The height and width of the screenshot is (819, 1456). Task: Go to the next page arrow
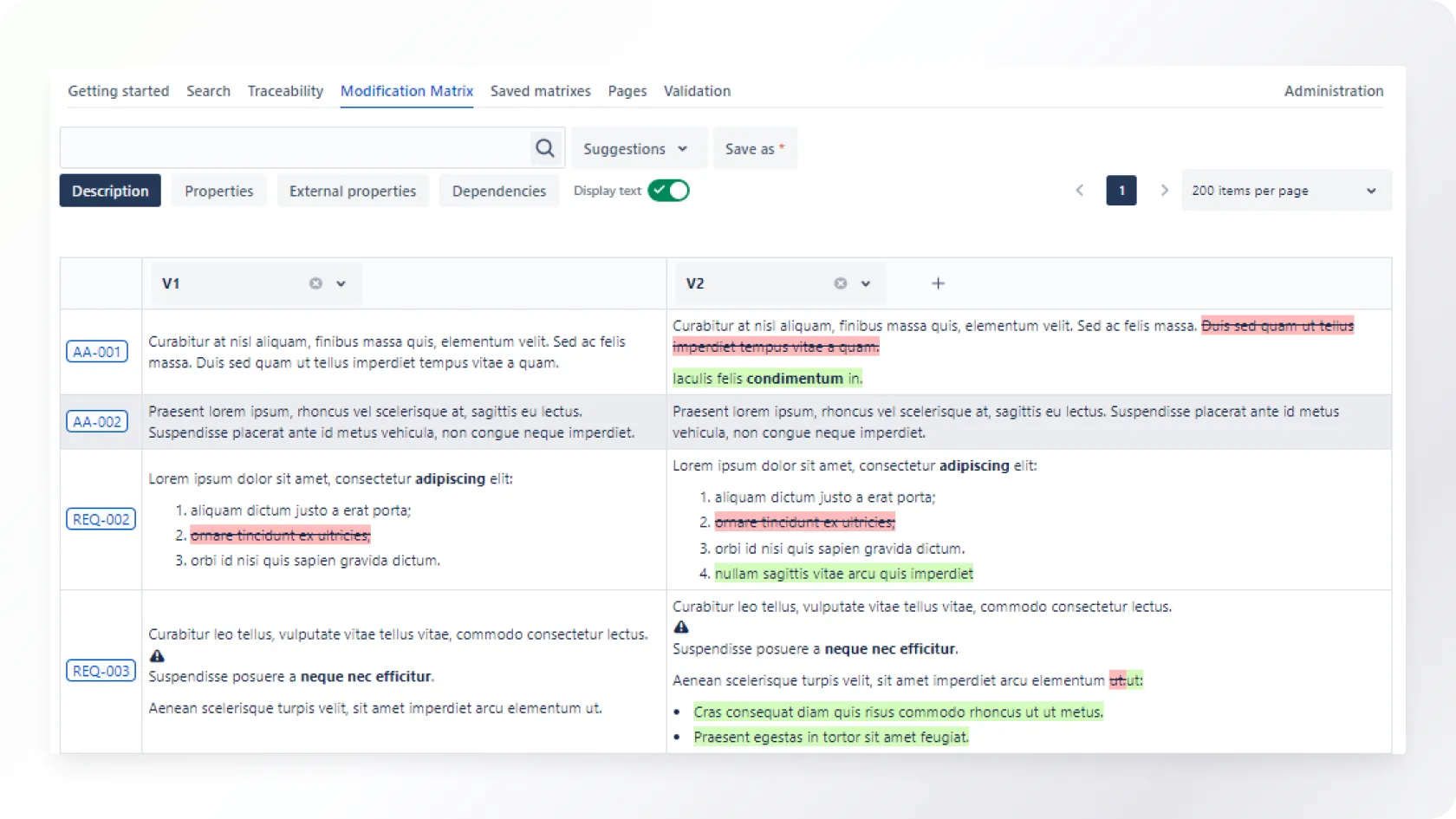[x=1164, y=191]
